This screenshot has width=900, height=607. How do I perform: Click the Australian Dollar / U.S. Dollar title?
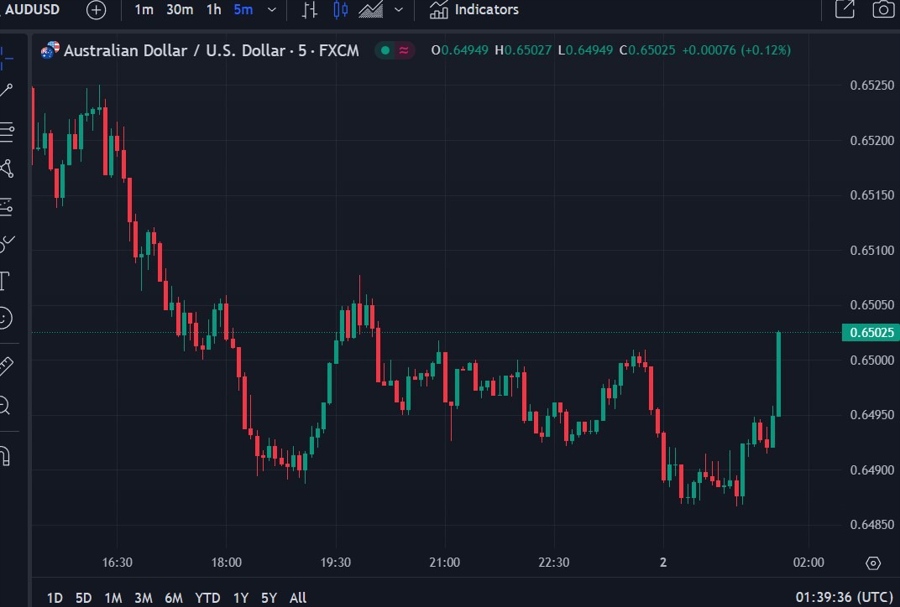211,50
